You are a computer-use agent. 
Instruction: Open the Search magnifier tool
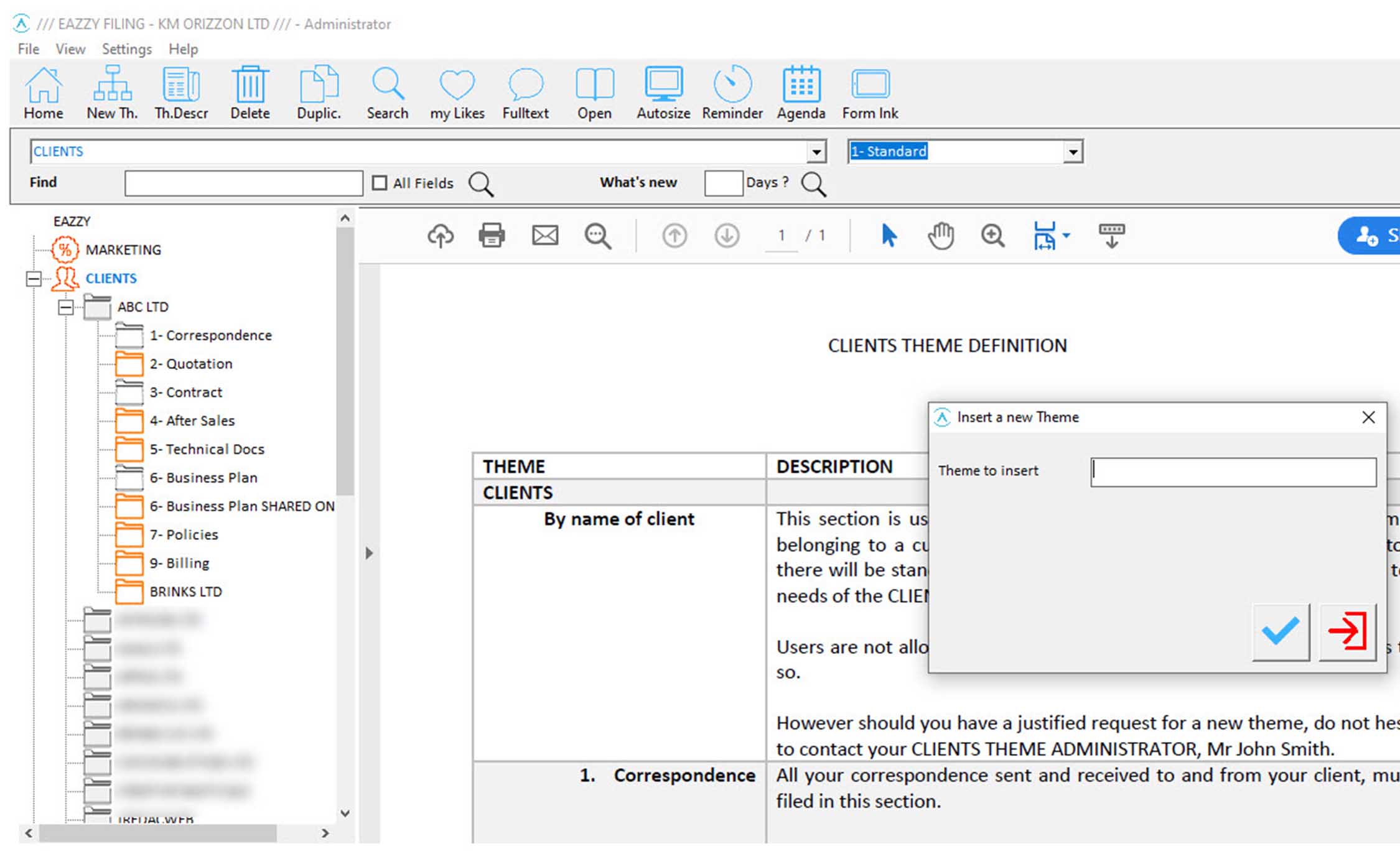[388, 93]
